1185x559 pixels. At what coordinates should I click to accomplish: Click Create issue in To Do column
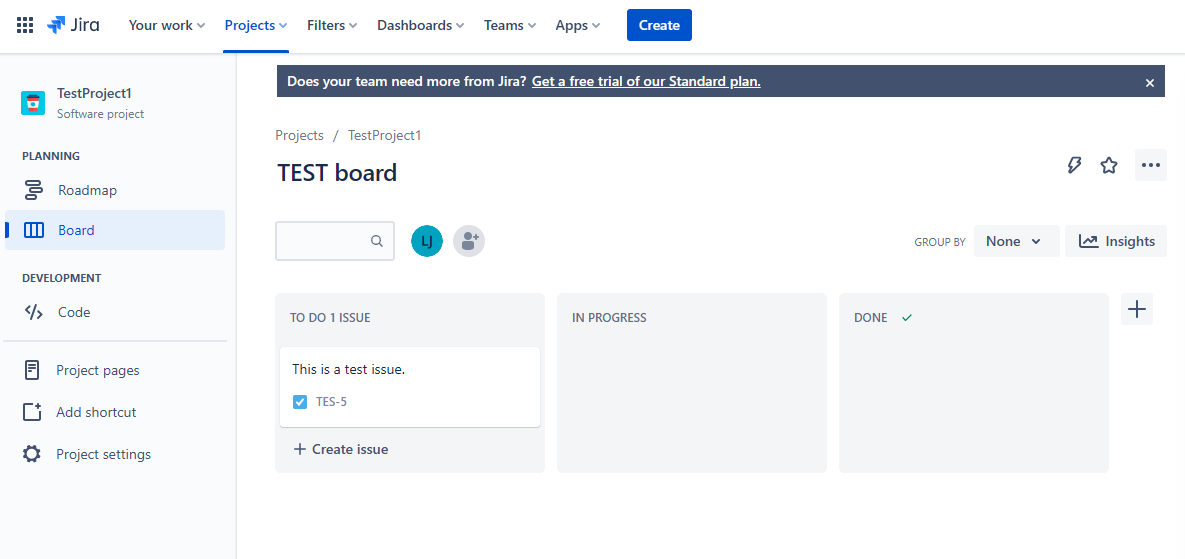[341, 449]
